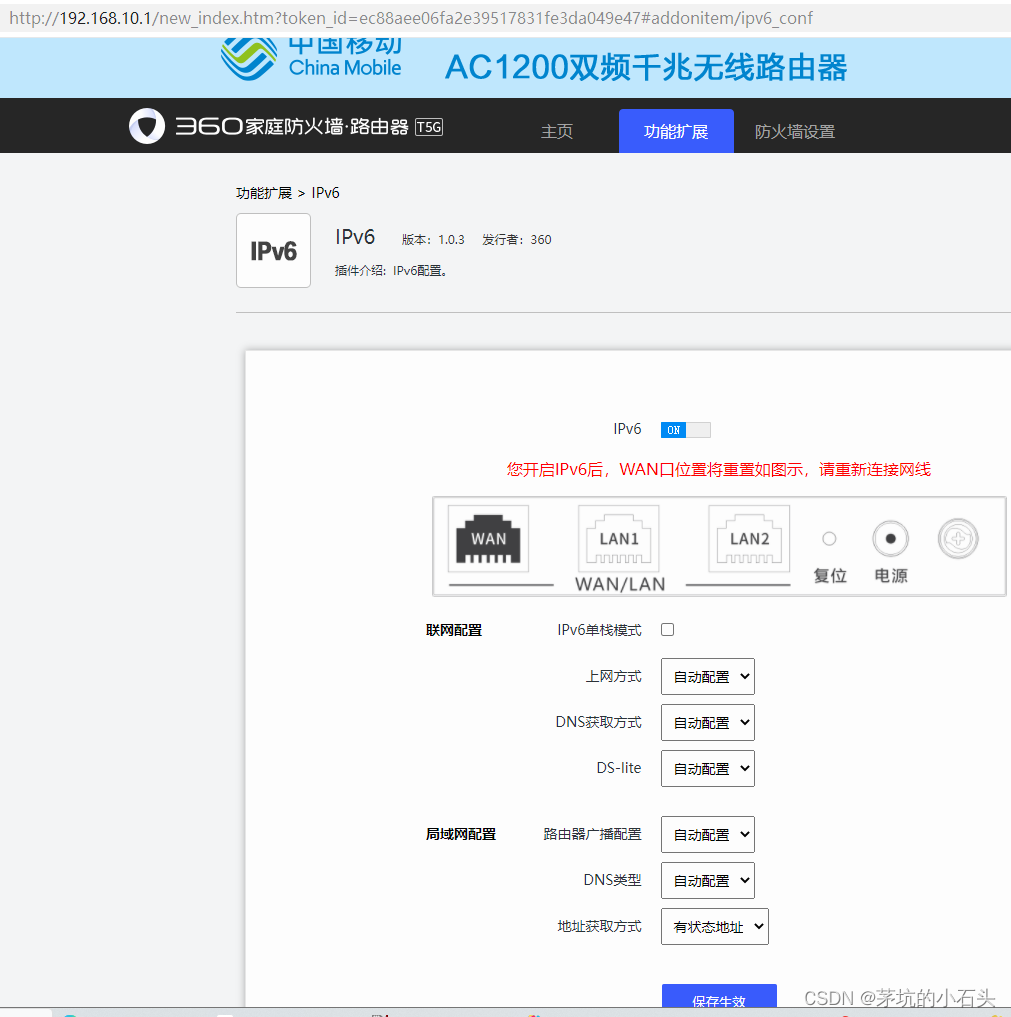Click the 电源 power button in the diagram
The image size is (1011, 1017).
coord(889,538)
